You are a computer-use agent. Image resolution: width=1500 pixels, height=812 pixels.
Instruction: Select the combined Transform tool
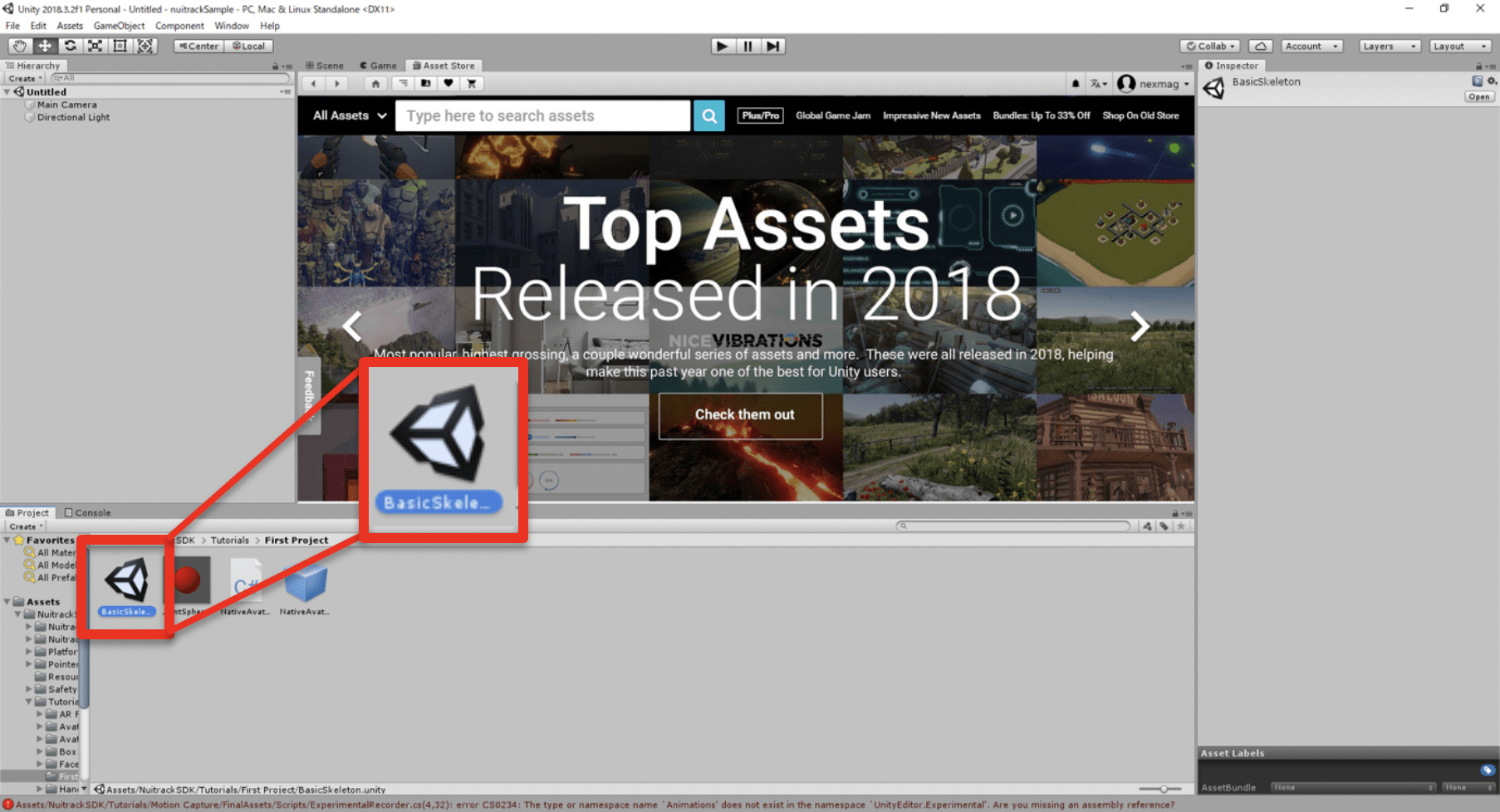tap(145, 46)
